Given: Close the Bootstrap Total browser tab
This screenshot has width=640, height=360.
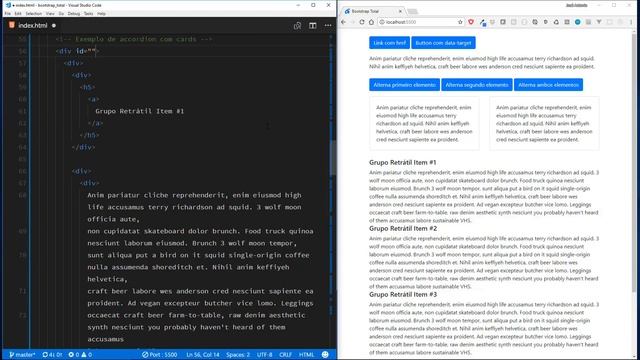Looking at the screenshot, I should tap(400, 11).
